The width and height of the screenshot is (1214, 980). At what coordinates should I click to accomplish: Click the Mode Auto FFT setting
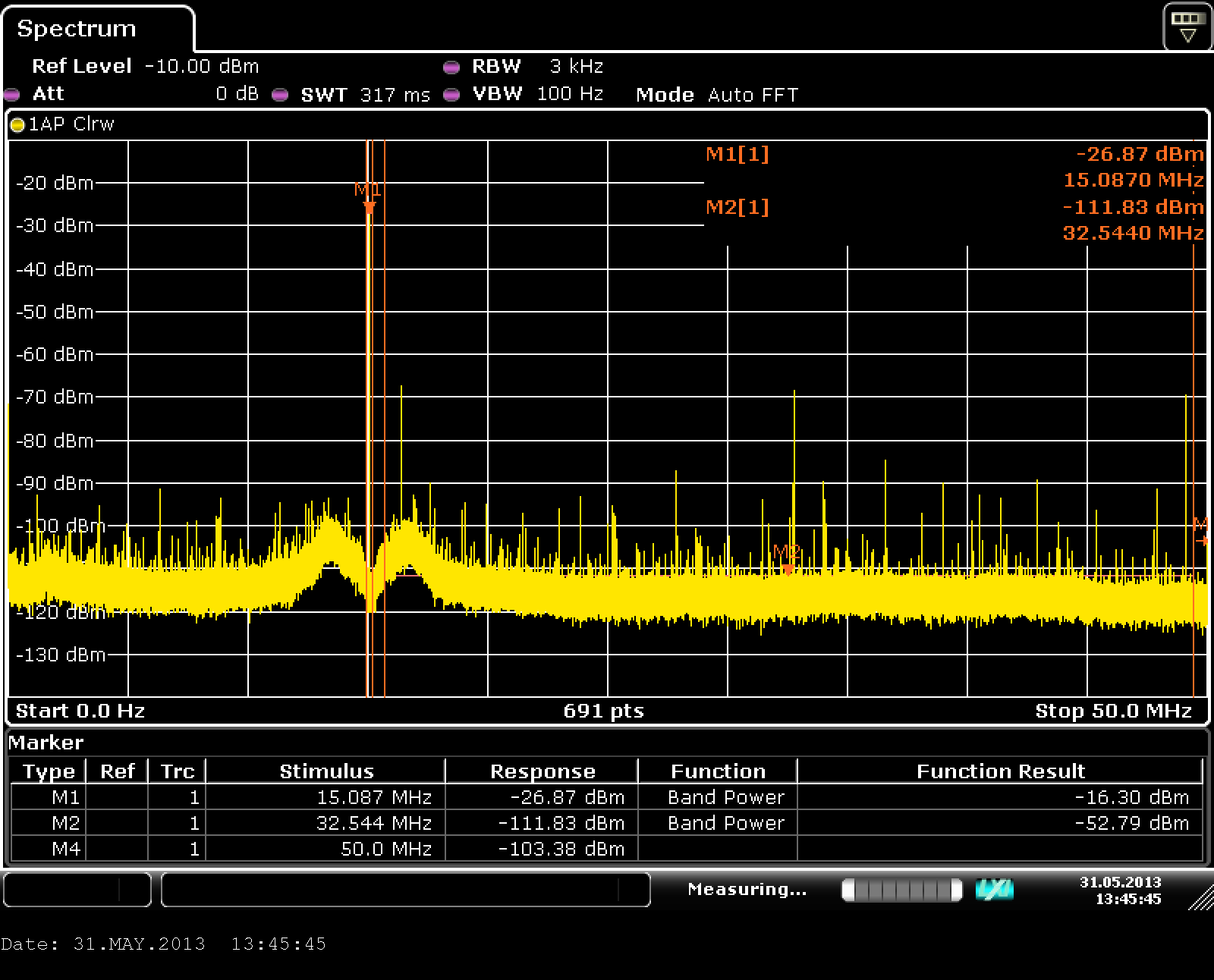[717, 95]
